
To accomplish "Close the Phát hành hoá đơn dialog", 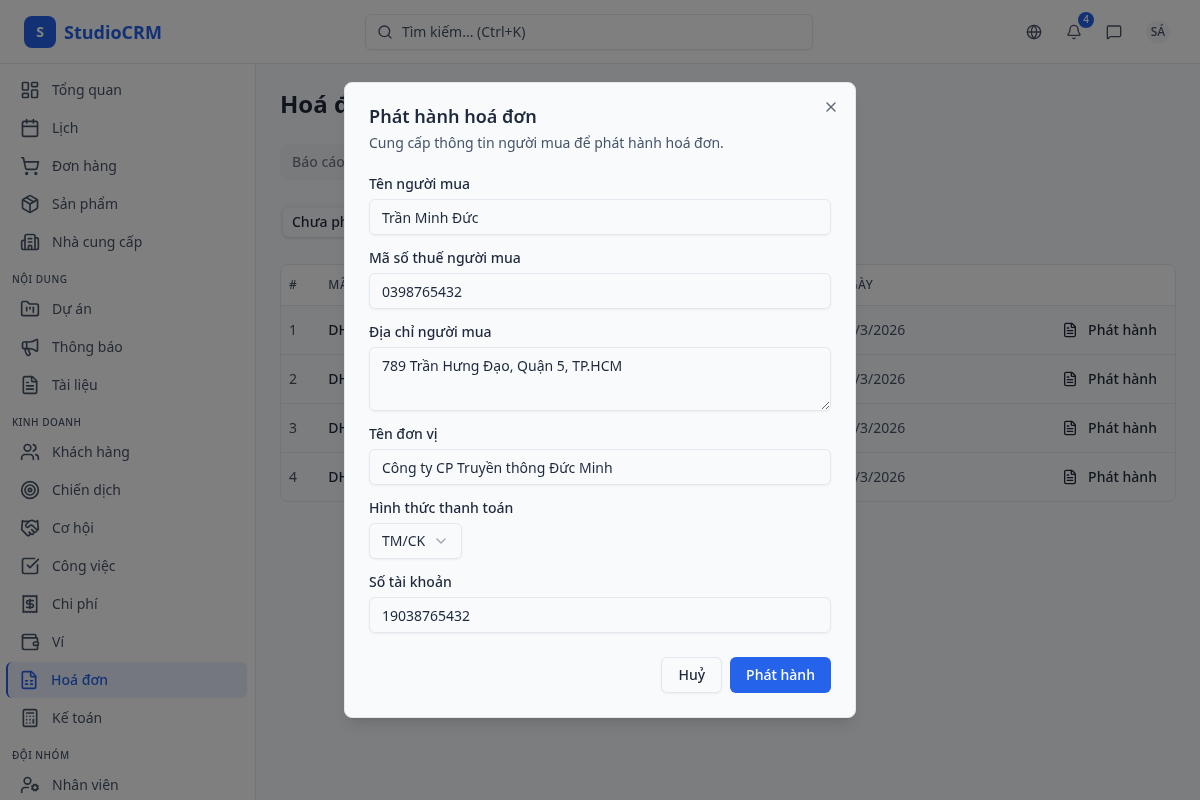I will pyautogui.click(x=831, y=107).
